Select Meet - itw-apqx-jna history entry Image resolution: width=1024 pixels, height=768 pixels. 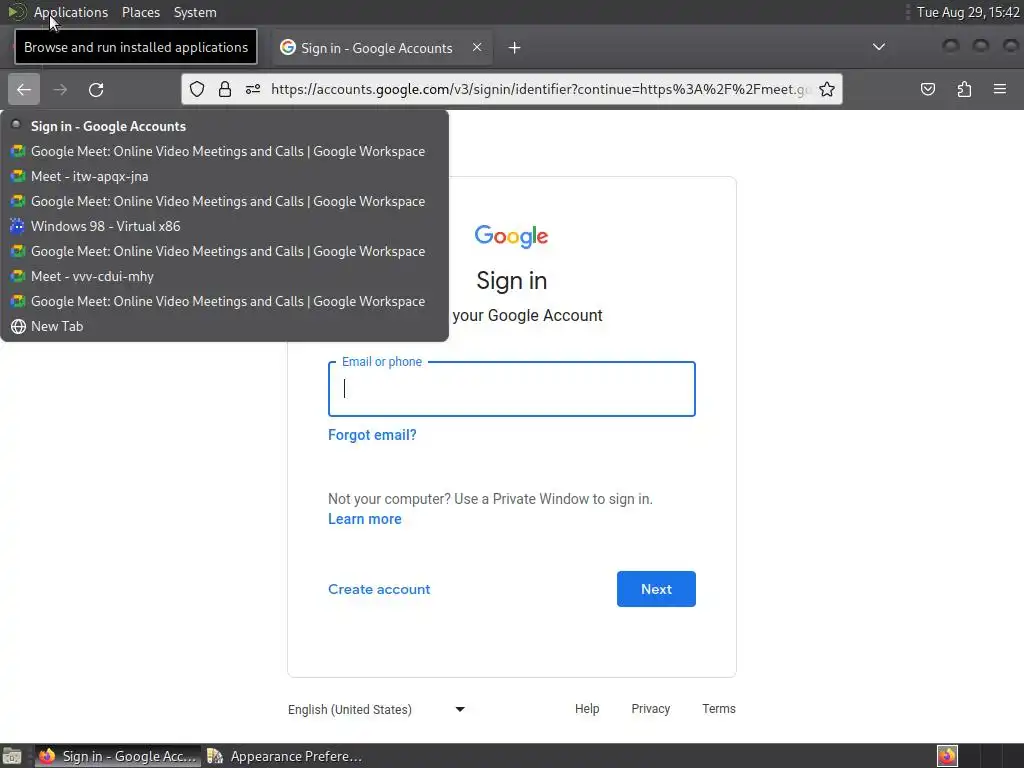225,176
